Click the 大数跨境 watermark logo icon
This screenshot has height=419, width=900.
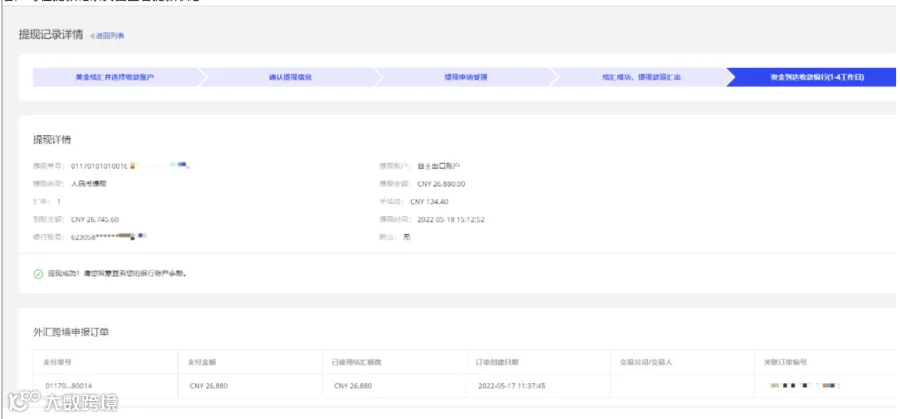[x=24, y=402]
